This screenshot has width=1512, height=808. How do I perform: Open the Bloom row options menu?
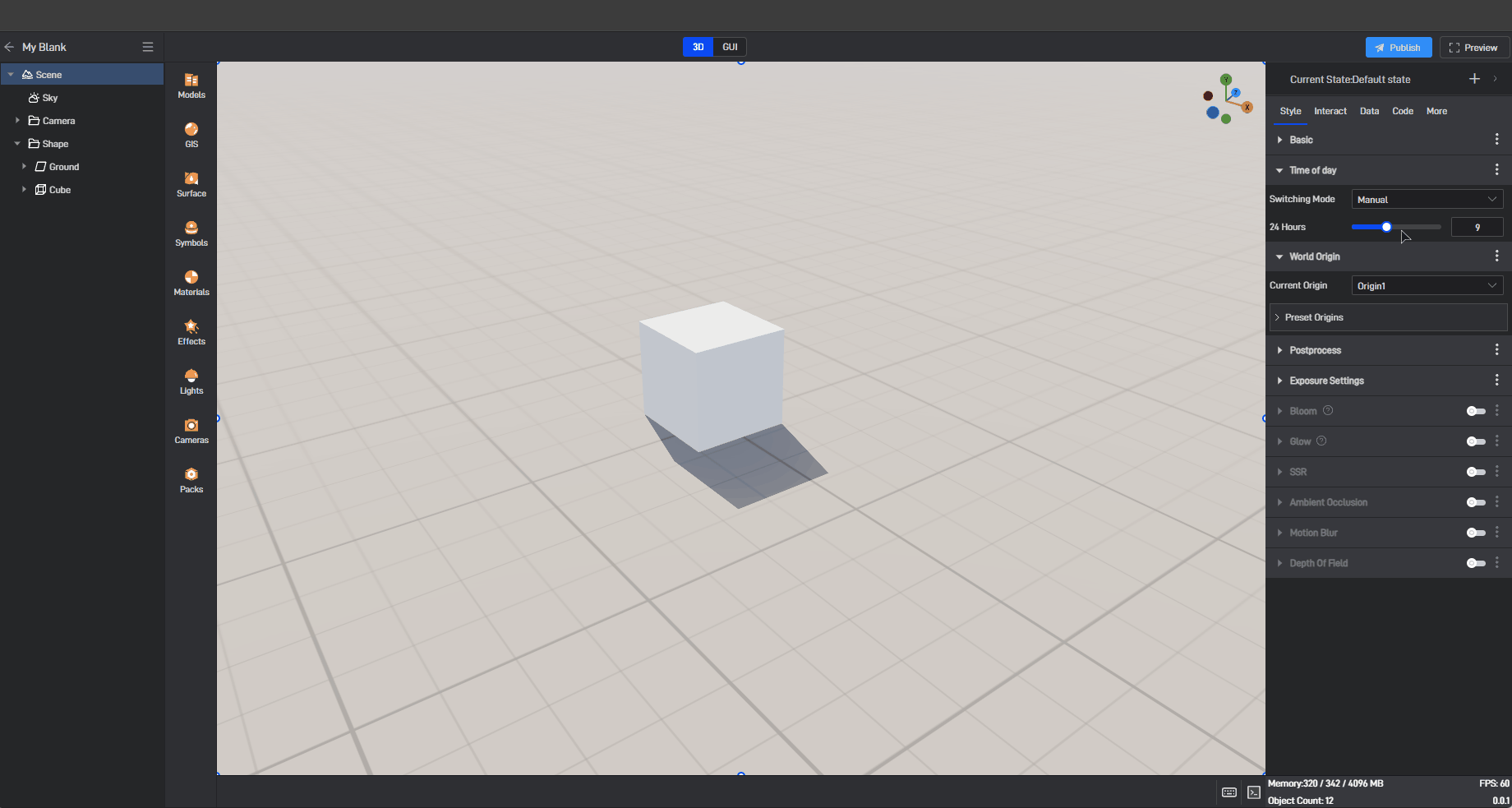coord(1496,411)
